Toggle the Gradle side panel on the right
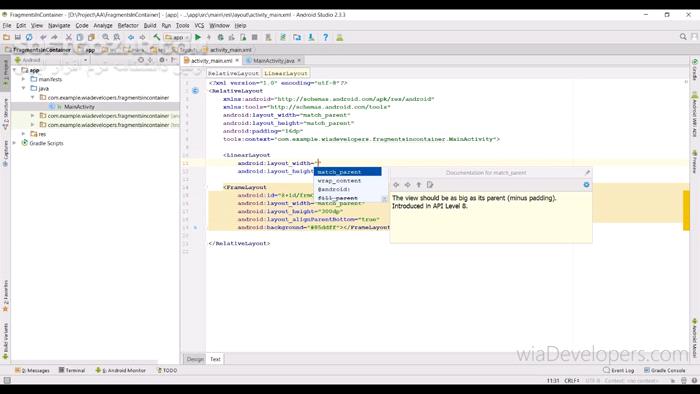 click(x=695, y=70)
